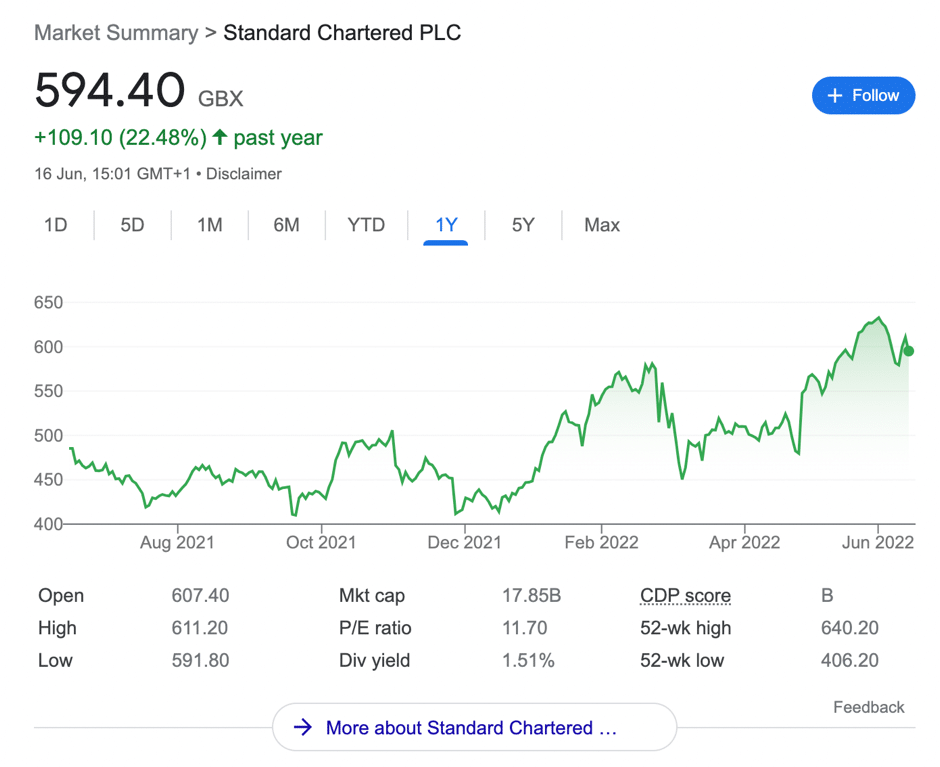This screenshot has height=767, width=940.
Task: Click the plus icon on Follow button
Action: (x=835, y=96)
